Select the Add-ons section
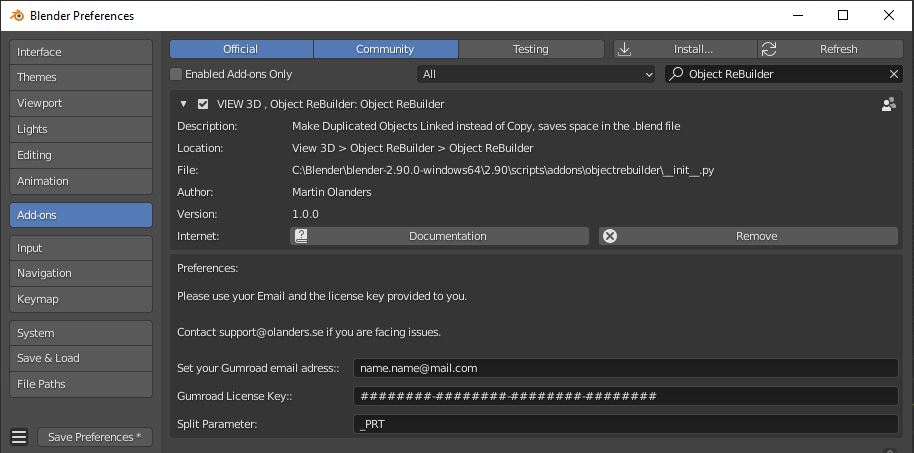This screenshot has height=453, width=914. [x=81, y=215]
